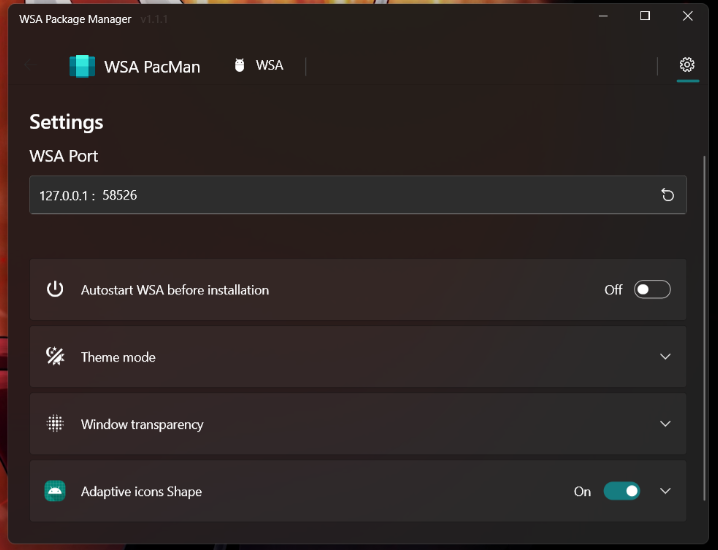Expand the Adaptive icons Shape chevron
718x550 pixels.
(666, 491)
